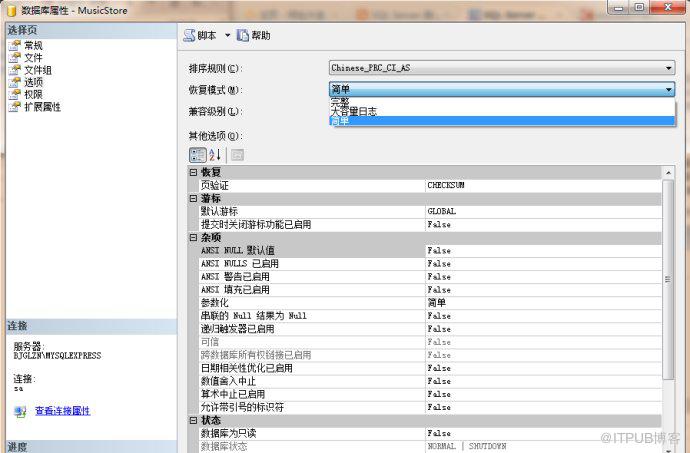690x453 pixels.
Task: Click the 帮助 help button
Action: point(254,35)
